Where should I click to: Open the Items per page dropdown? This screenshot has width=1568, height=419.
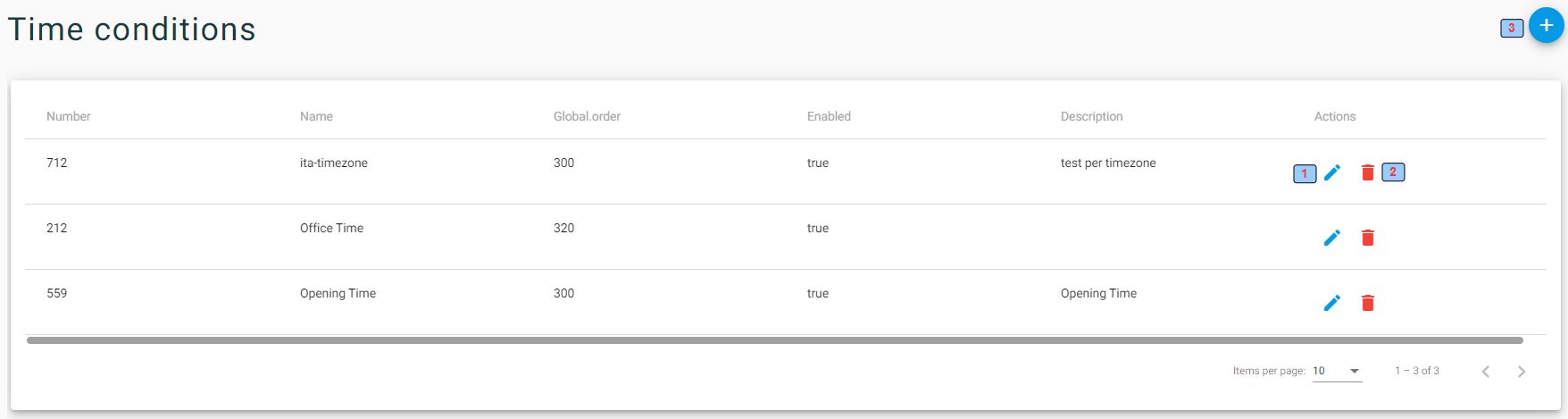point(1337,371)
